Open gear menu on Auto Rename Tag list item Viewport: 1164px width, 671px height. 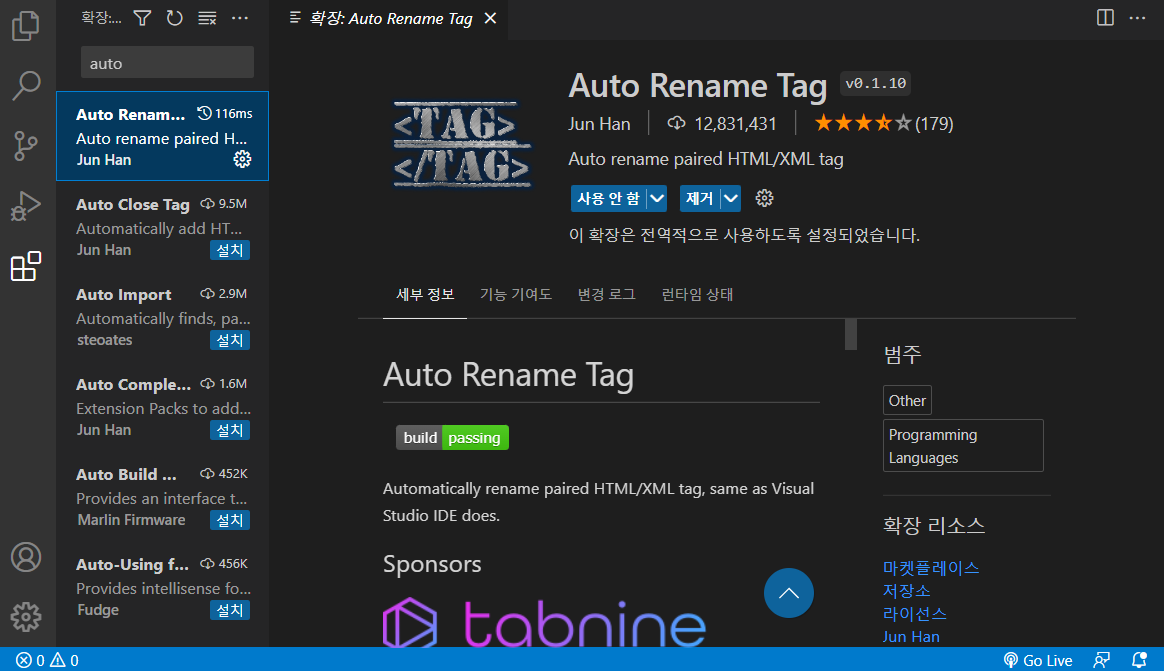(x=242, y=159)
